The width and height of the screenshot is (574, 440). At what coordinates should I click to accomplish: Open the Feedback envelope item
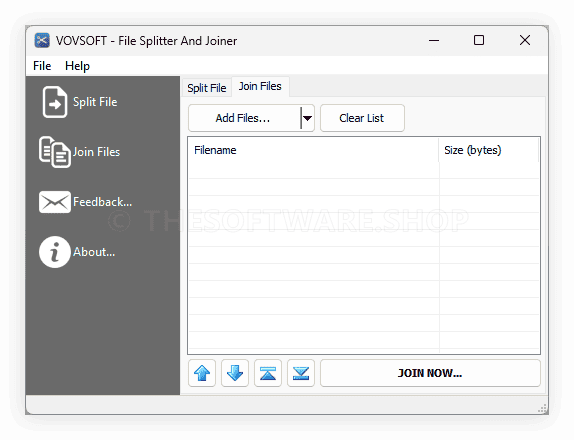85,202
